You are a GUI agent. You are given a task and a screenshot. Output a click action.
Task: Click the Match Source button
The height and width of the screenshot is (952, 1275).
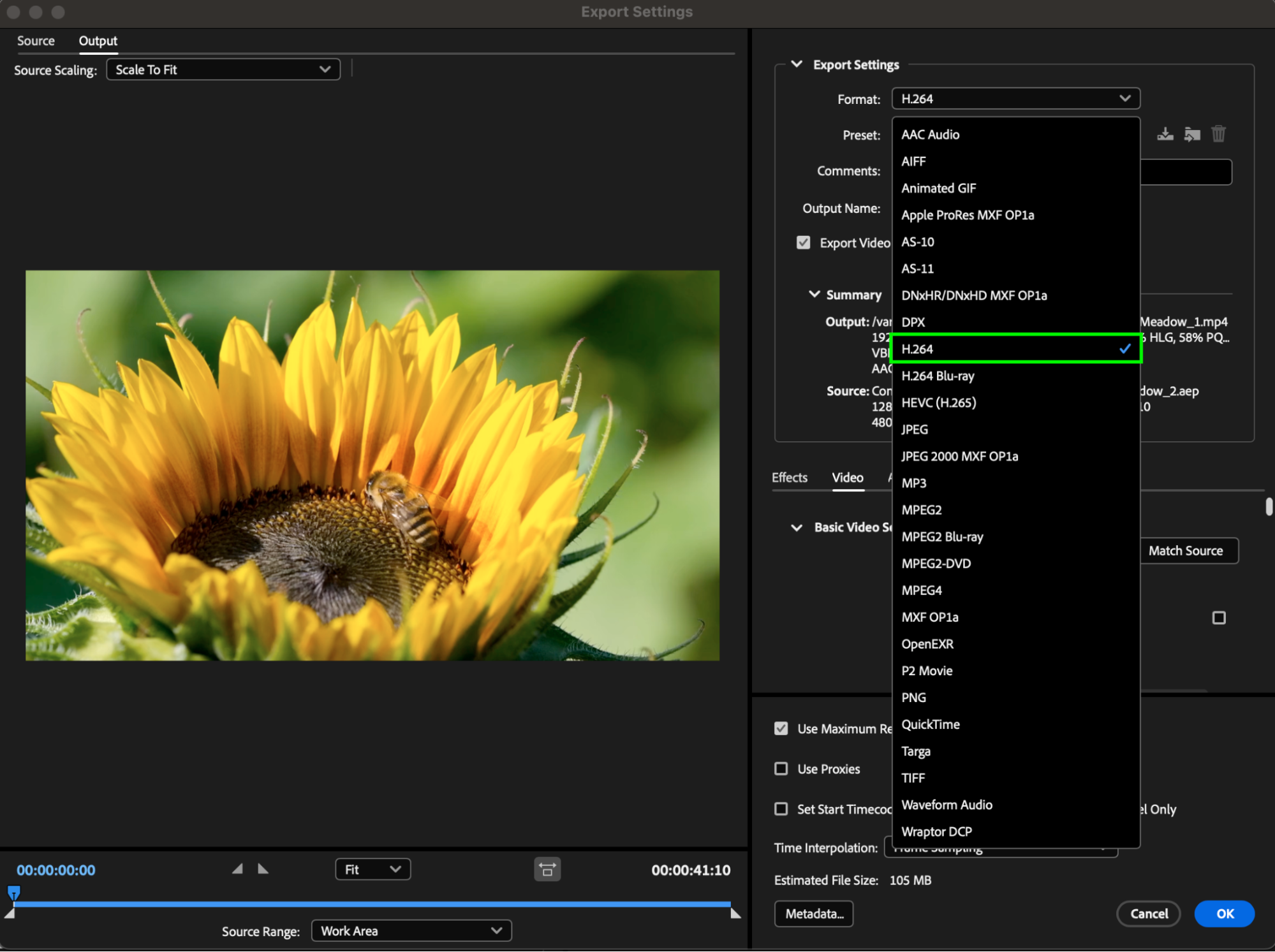pyautogui.click(x=1186, y=550)
